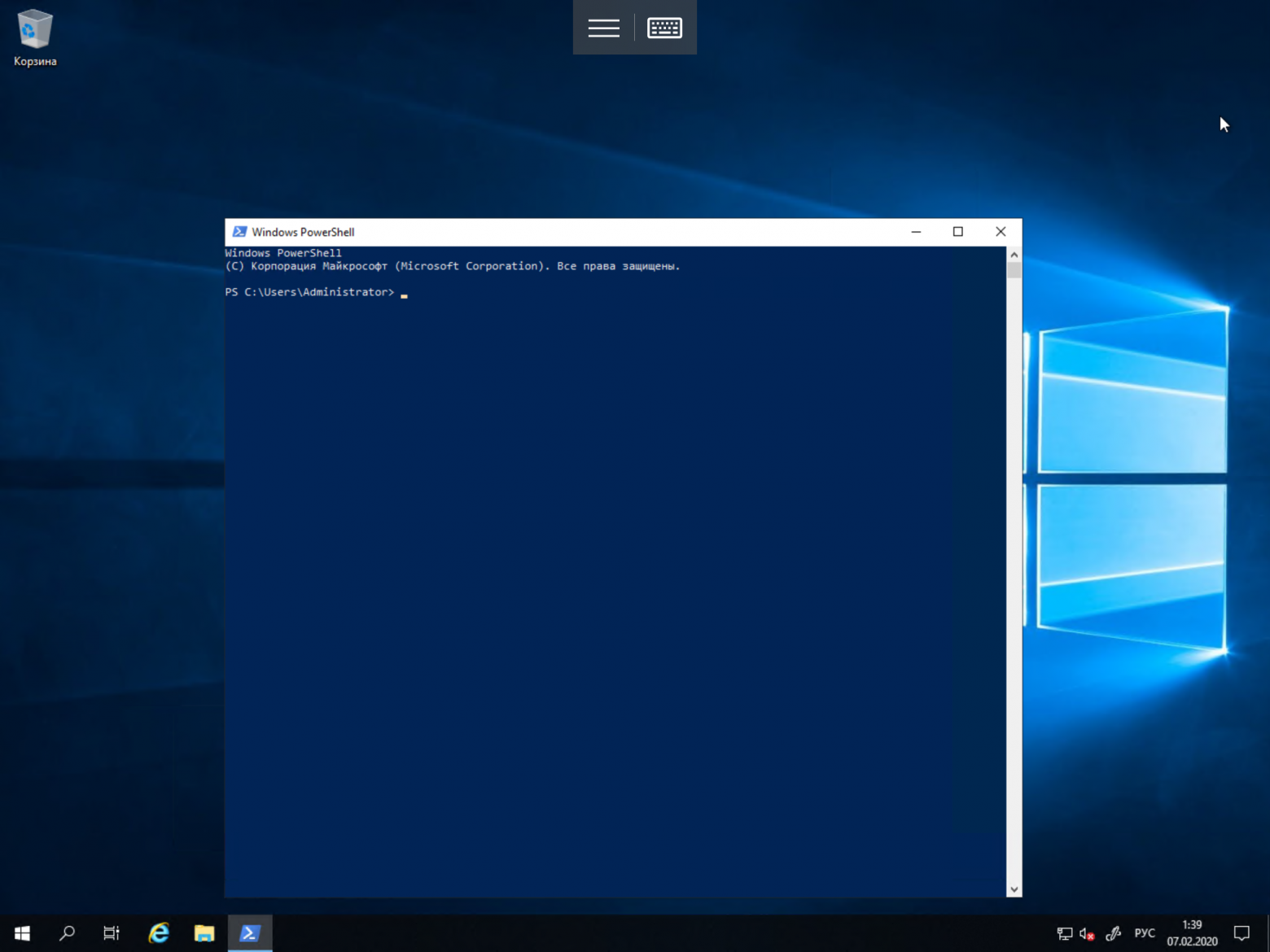Open the РУС language selector
This screenshot has width=1270, height=952.
coord(1144,933)
